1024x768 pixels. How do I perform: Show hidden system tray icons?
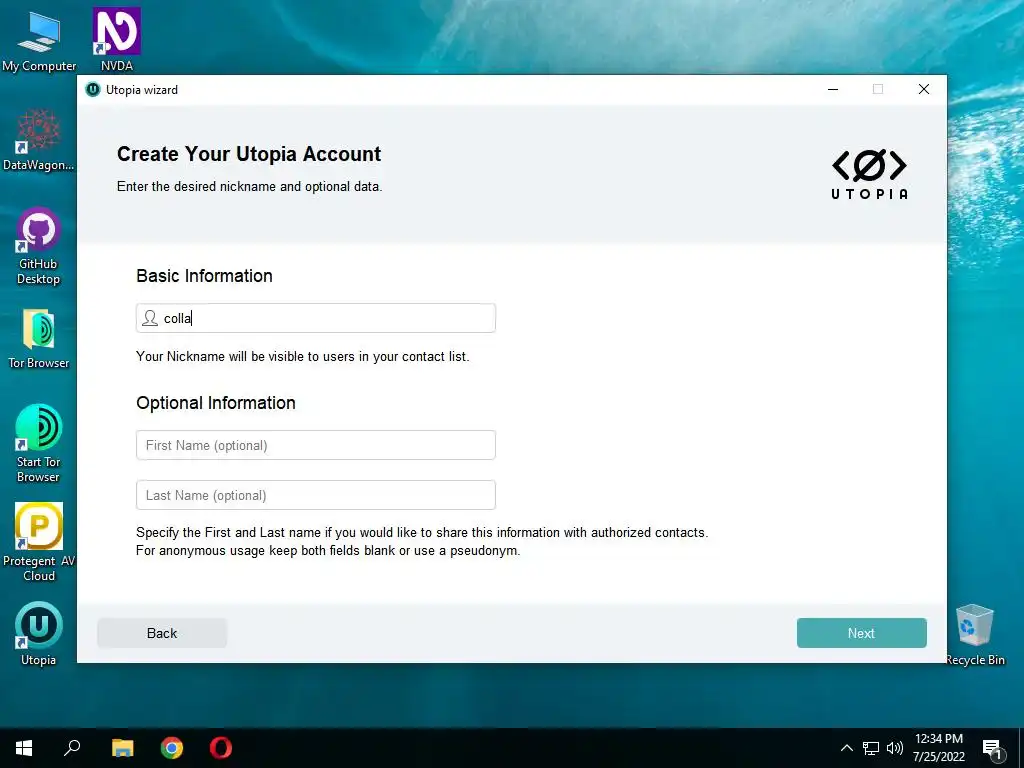tap(846, 748)
